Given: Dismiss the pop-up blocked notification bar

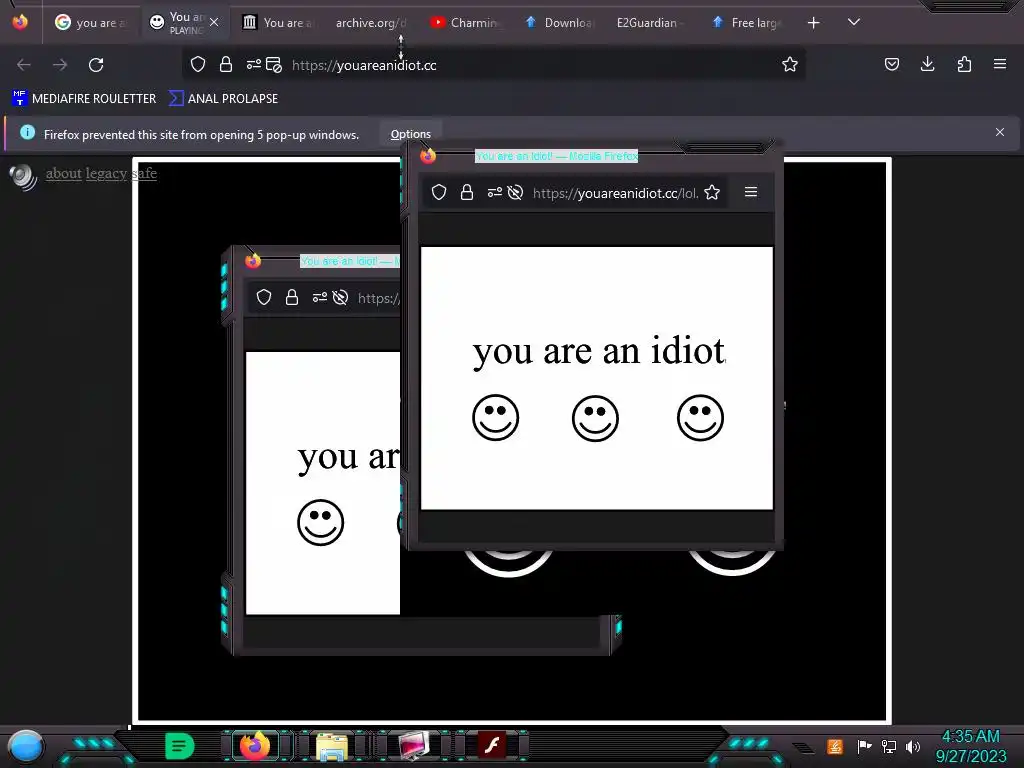Looking at the screenshot, I should click(x=1000, y=132).
